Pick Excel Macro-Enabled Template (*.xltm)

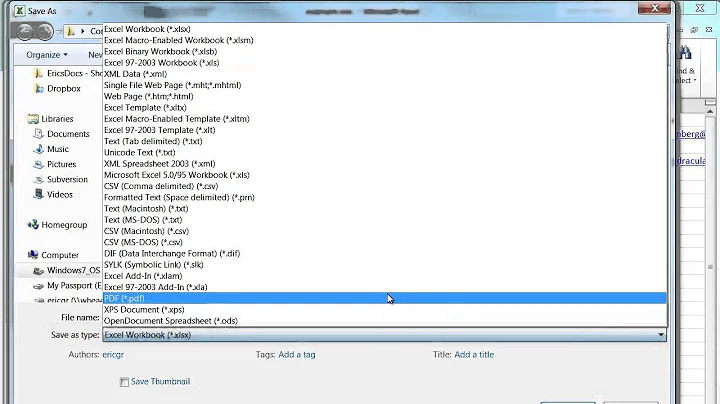point(385,119)
